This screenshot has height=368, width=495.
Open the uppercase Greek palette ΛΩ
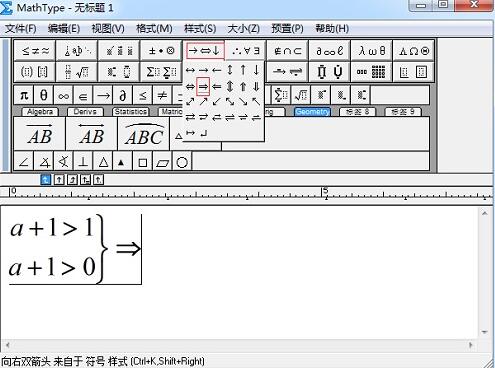(414, 51)
